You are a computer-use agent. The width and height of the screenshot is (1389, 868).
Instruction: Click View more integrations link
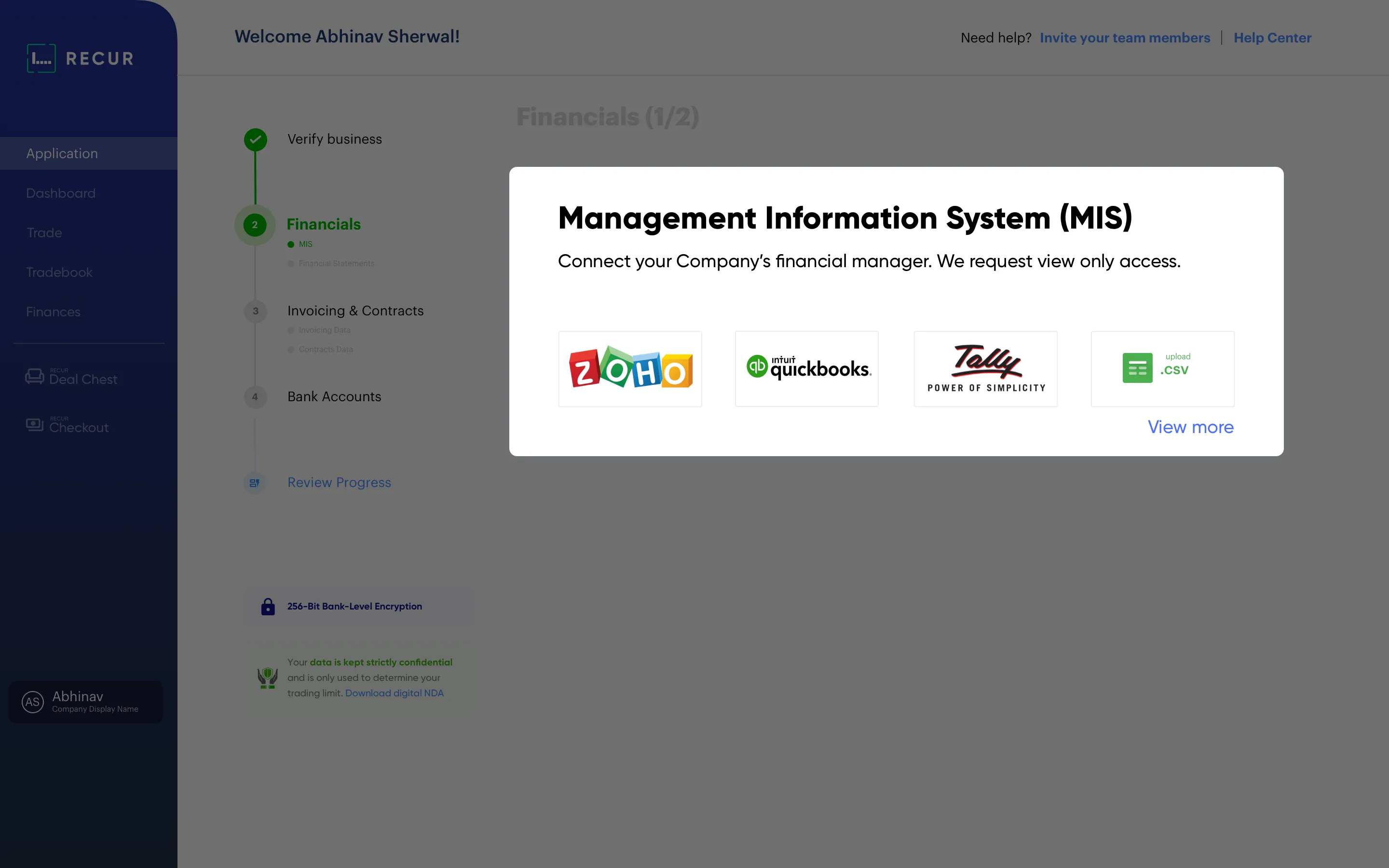pos(1190,427)
